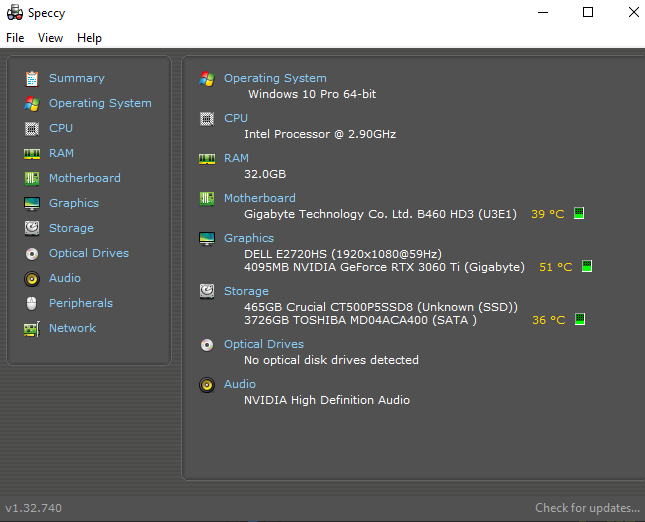
Task: Open the View menu
Action: (x=50, y=38)
